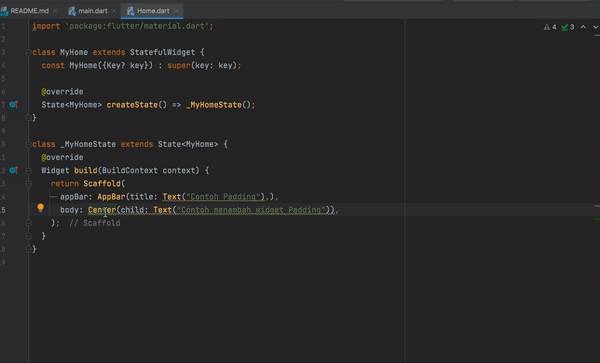Click the override gutter icon beside createState

point(14,104)
